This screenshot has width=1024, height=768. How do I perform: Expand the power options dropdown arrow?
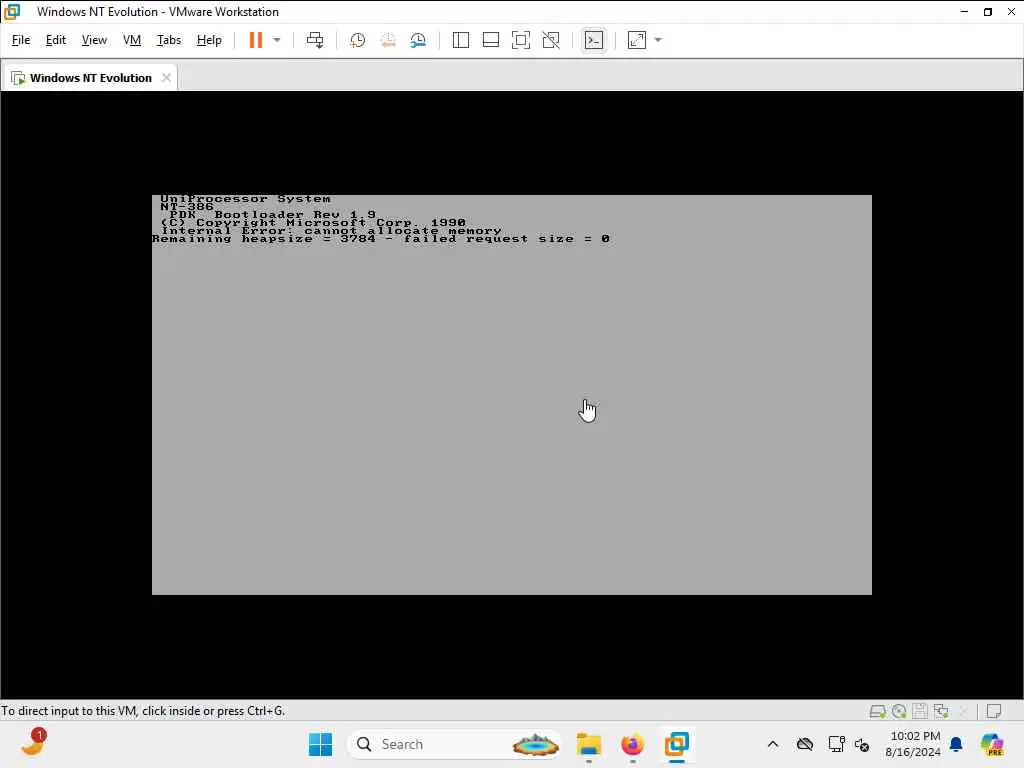277,40
